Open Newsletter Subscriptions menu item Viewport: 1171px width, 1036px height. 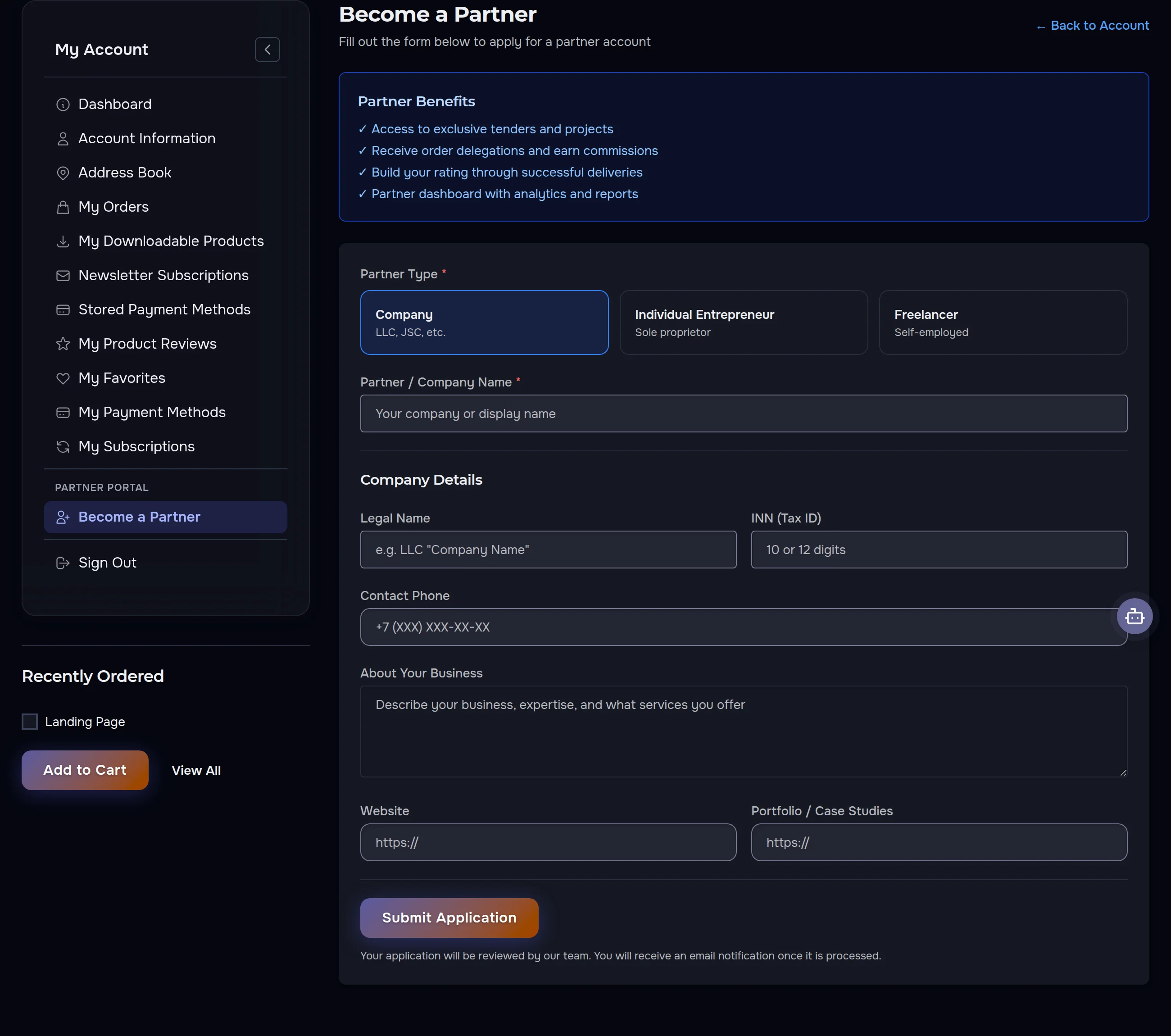click(x=166, y=276)
